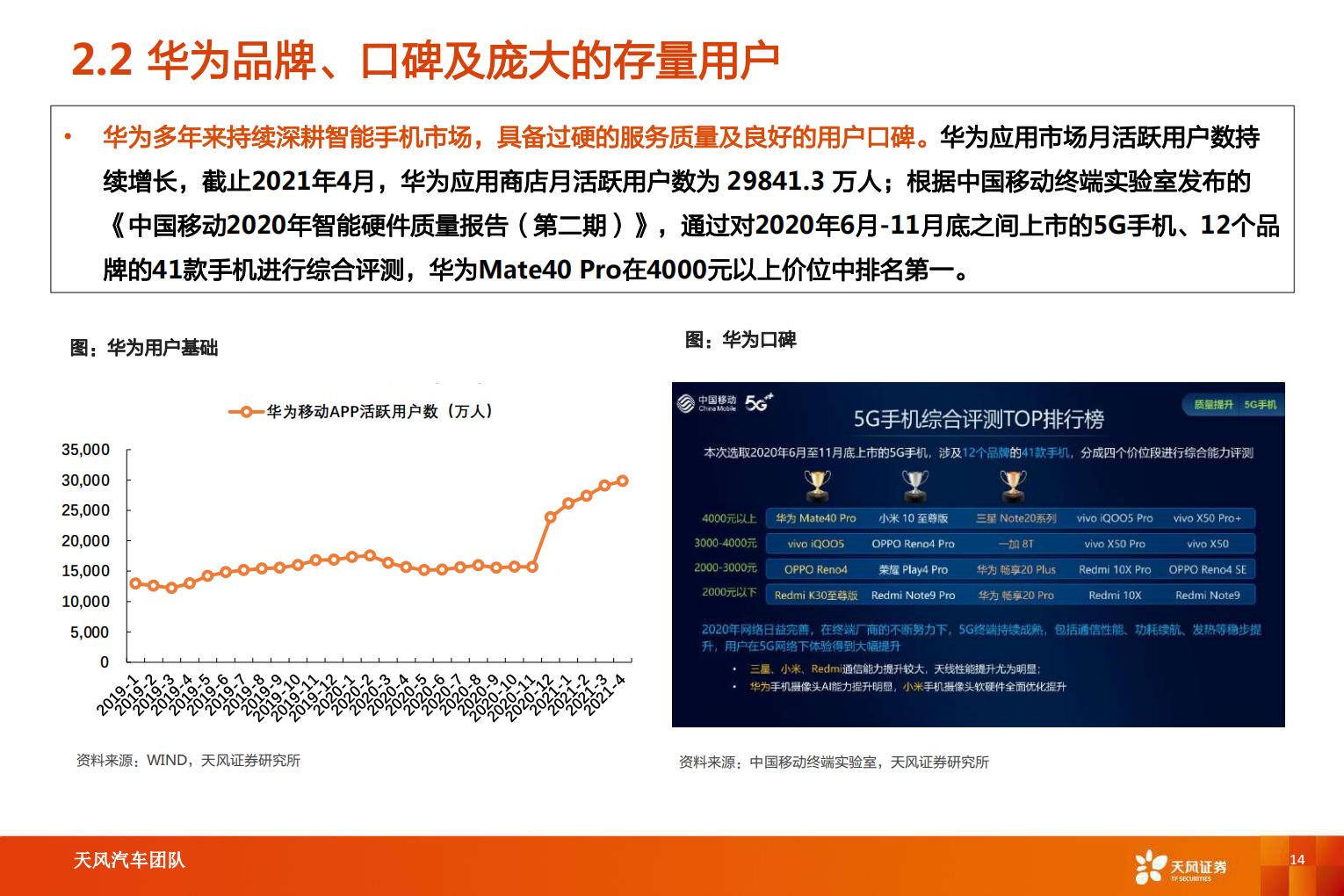Click the Redmi 10X cell in bottom row
This screenshot has height=896, width=1344.
point(1116,596)
